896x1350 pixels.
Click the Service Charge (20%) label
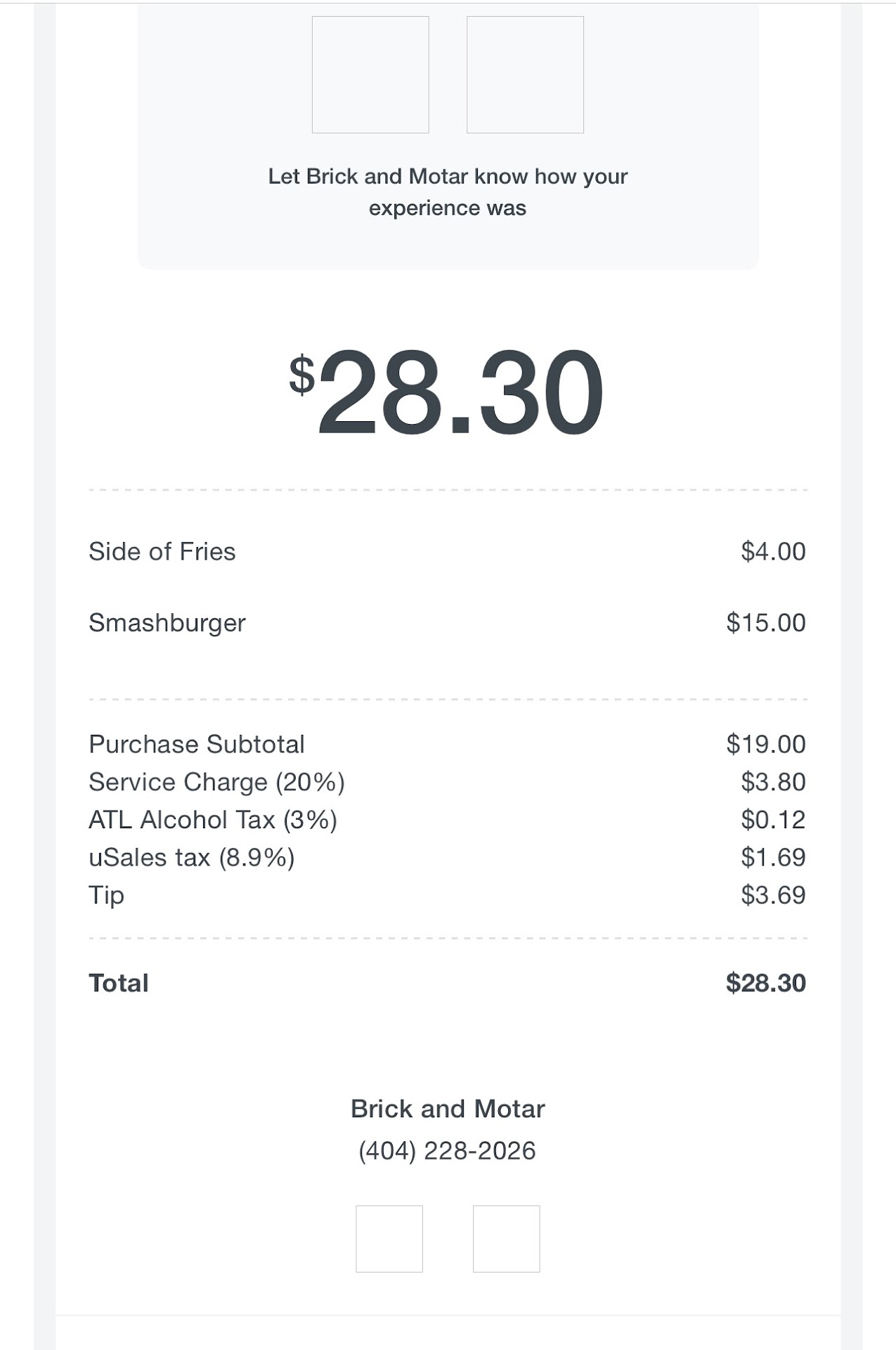216,783
